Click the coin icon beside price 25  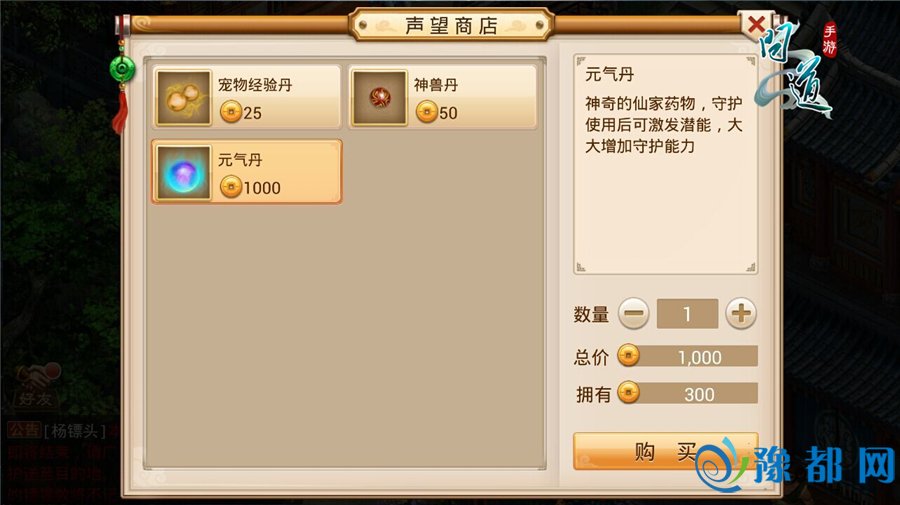(231, 112)
